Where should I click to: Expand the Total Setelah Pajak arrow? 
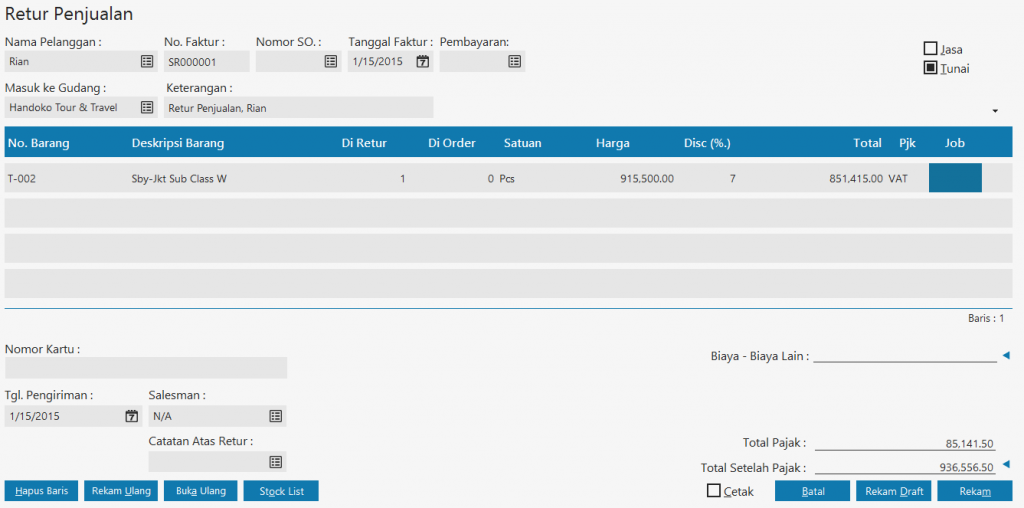[x=1006, y=464]
